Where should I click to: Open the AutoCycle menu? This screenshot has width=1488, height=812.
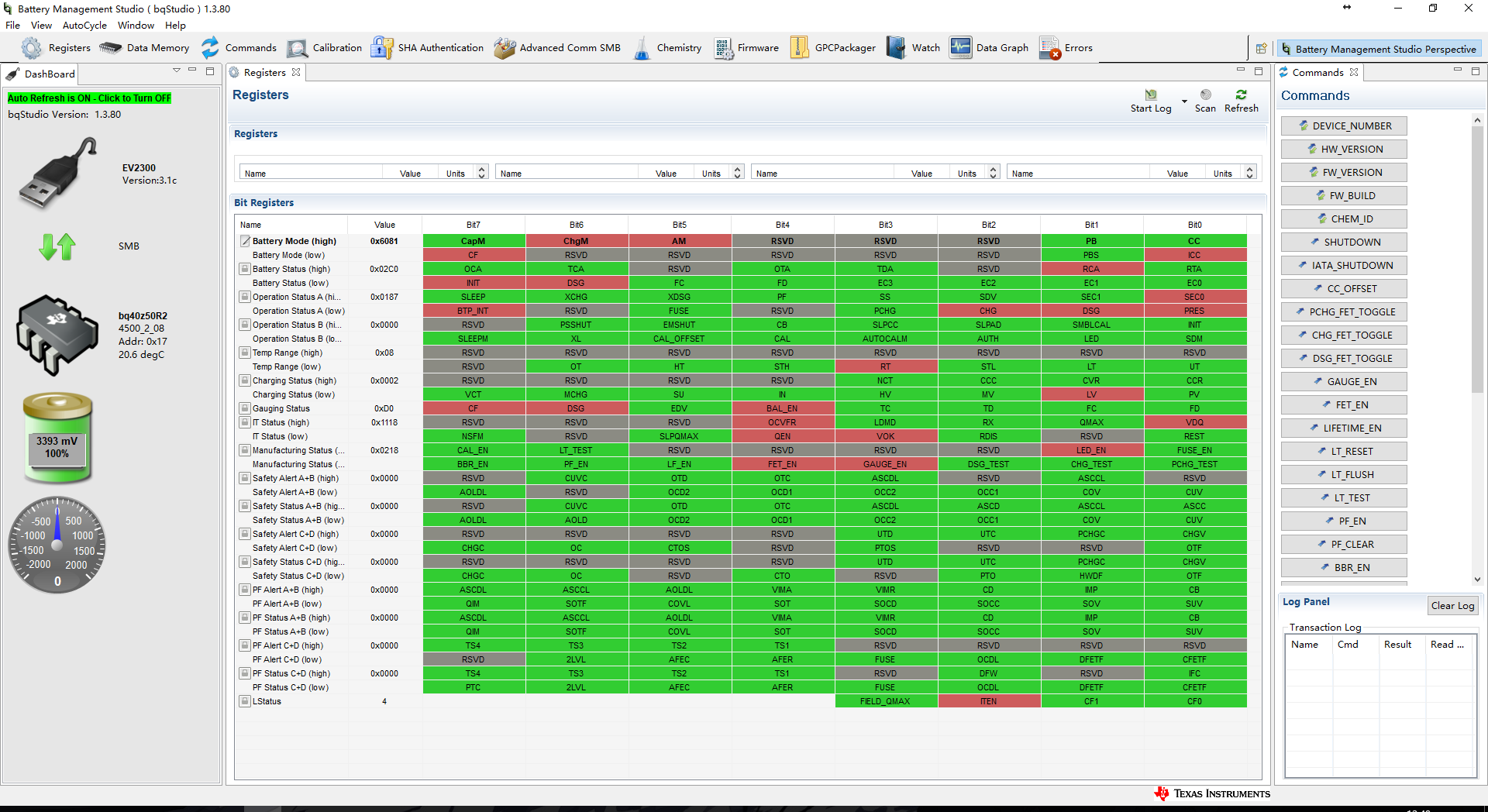(x=85, y=26)
